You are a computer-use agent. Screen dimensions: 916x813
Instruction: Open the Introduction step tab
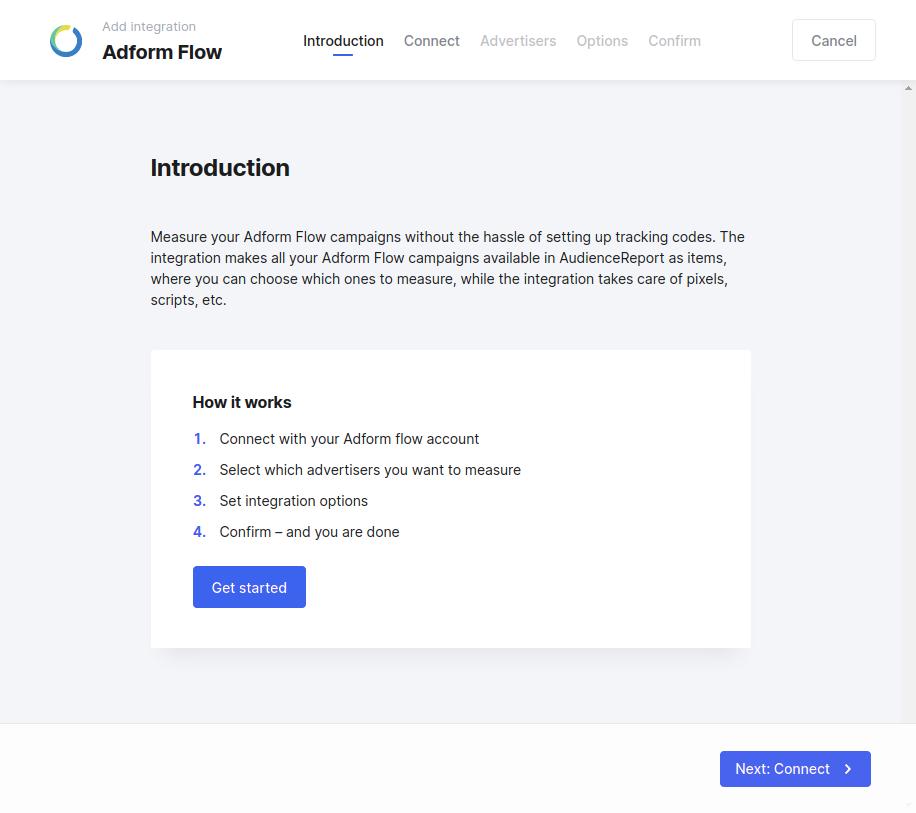[343, 41]
